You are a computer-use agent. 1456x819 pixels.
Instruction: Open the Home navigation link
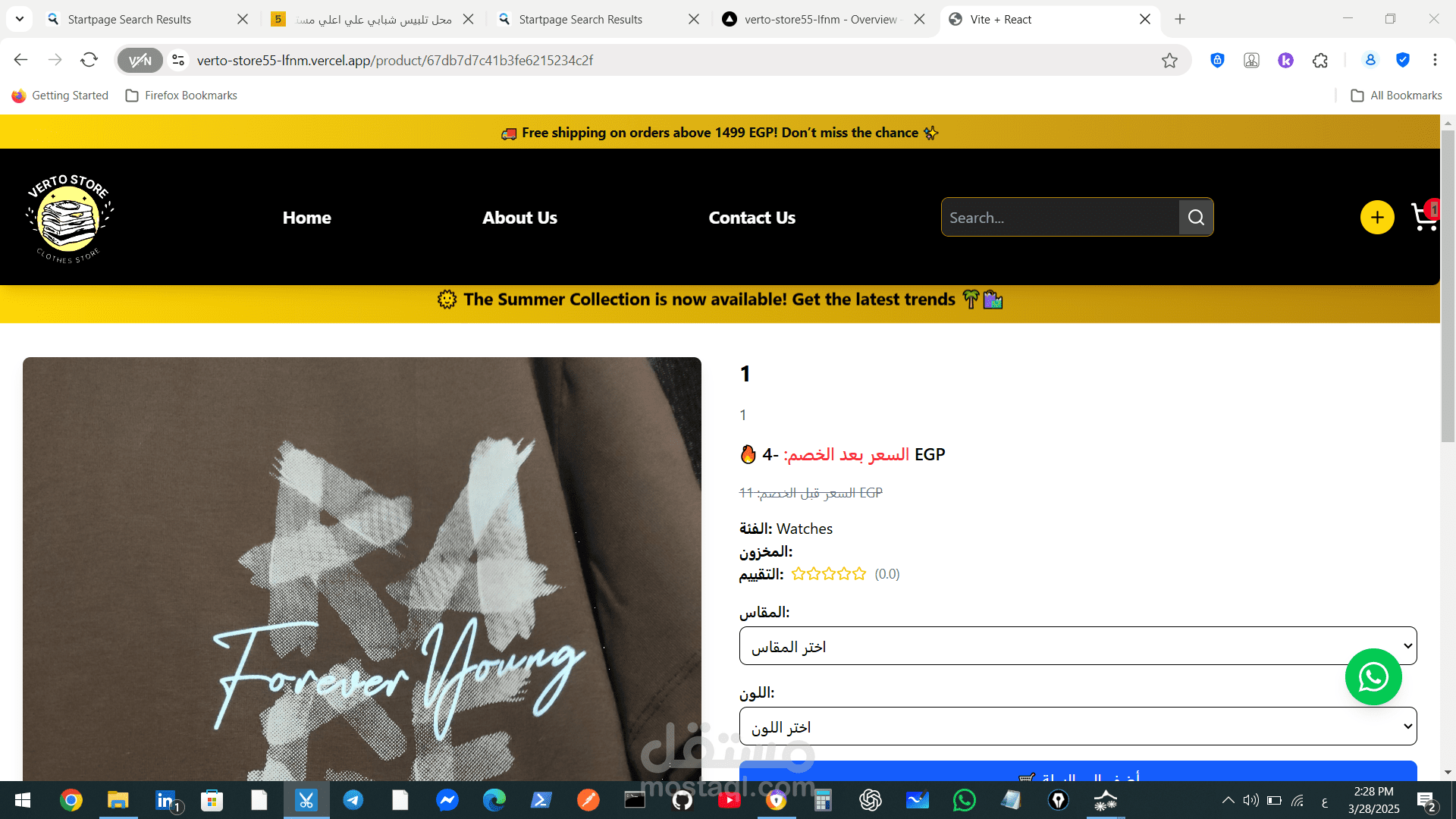pyautogui.click(x=306, y=218)
